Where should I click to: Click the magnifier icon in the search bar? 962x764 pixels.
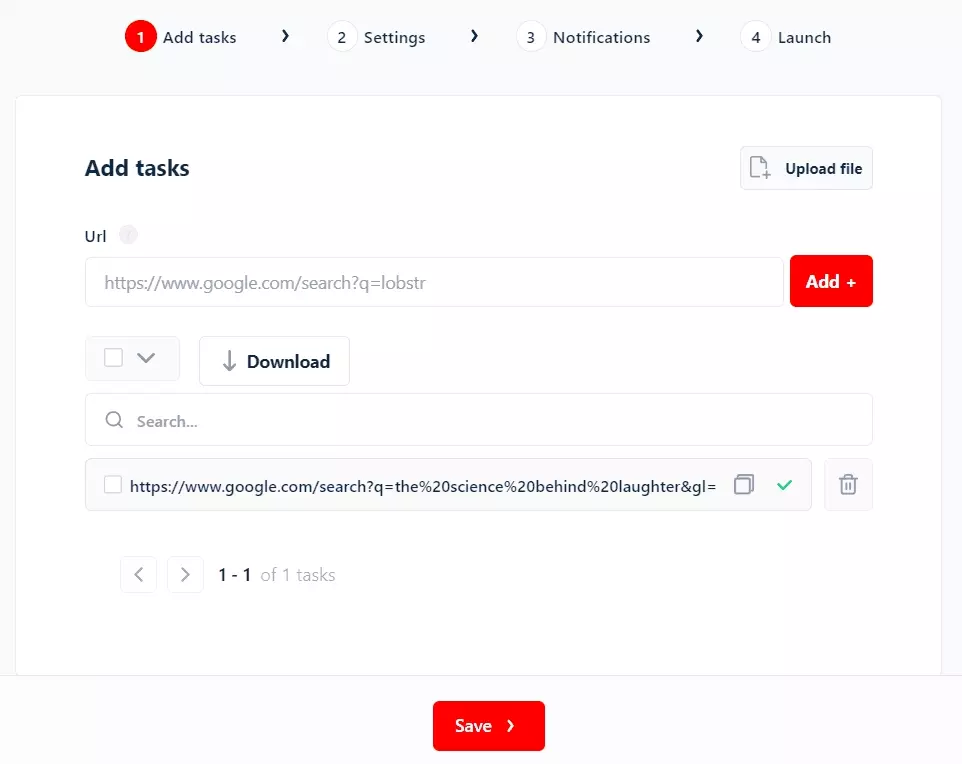pos(114,420)
